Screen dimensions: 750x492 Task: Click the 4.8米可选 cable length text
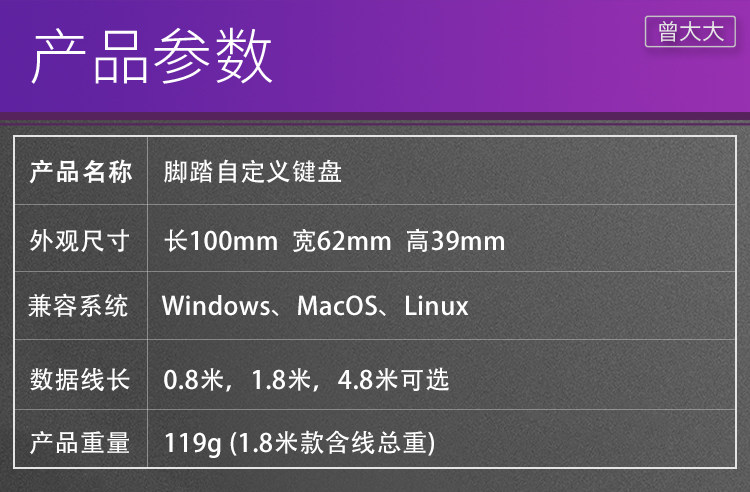394,380
